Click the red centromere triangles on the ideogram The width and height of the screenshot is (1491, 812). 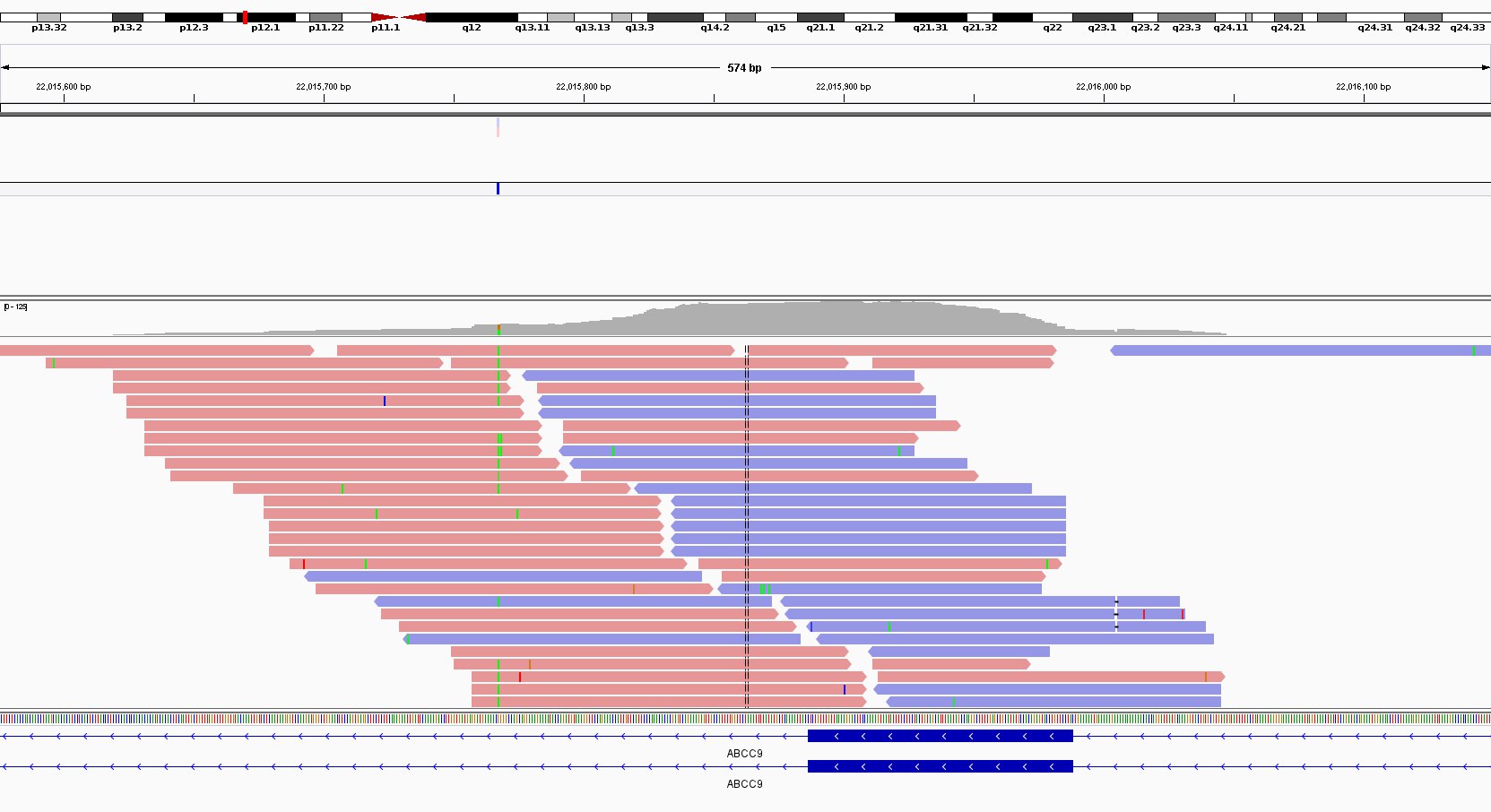(x=399, y=17)
